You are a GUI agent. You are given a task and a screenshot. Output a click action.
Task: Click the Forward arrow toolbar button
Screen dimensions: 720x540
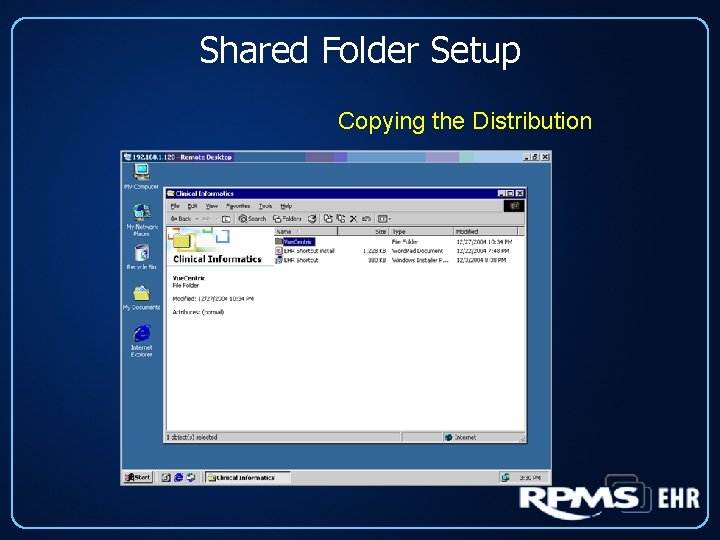pos(206,219)
